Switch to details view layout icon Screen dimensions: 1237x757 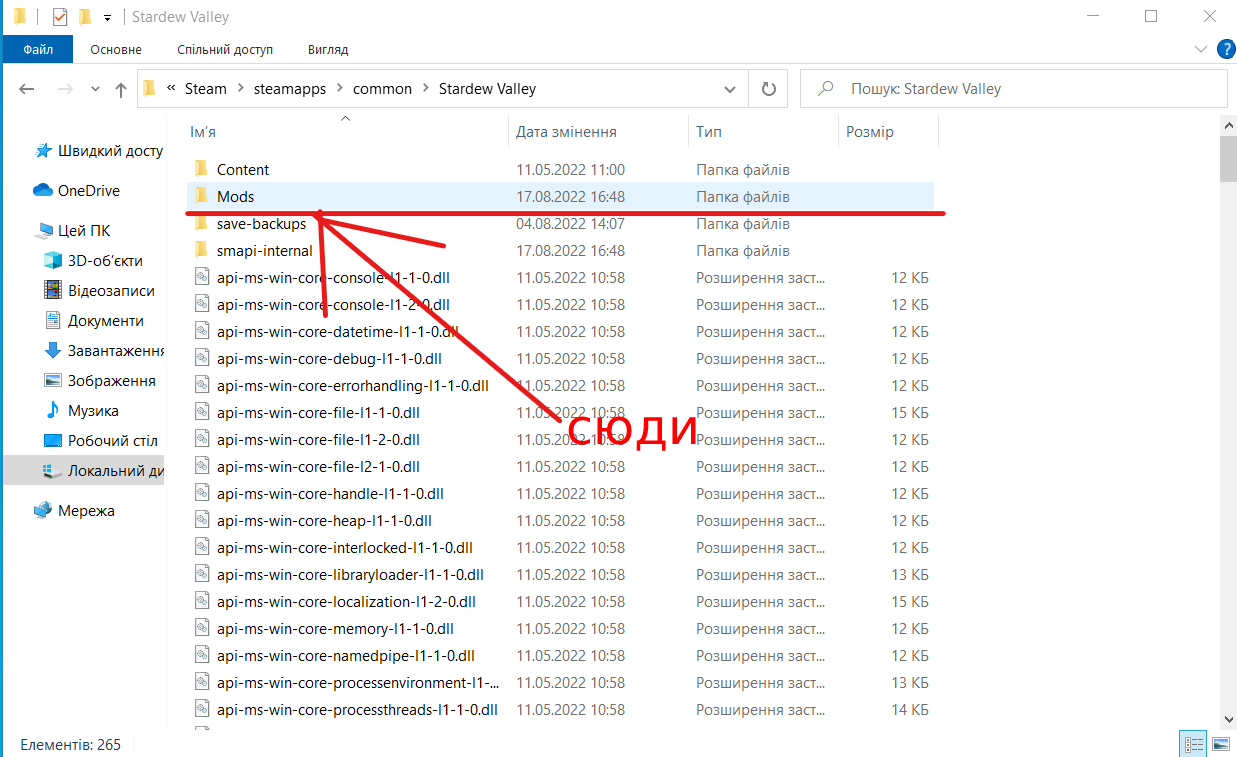coord(1193,744)
